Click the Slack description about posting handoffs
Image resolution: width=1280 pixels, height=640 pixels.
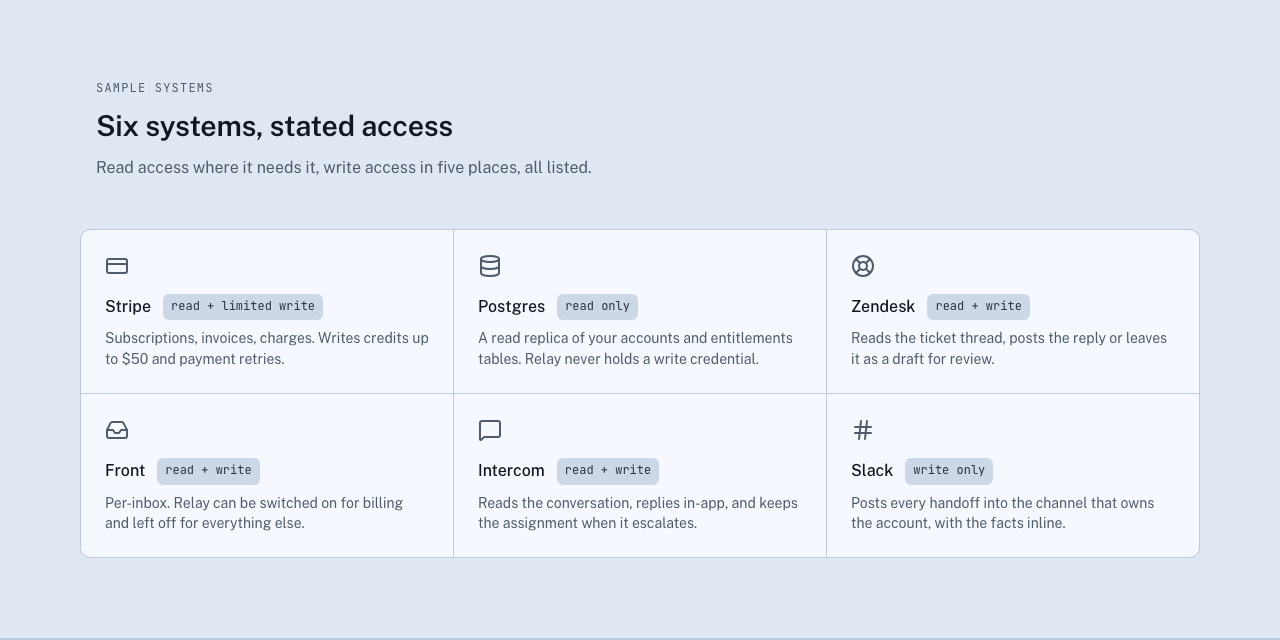point(1003,513)
